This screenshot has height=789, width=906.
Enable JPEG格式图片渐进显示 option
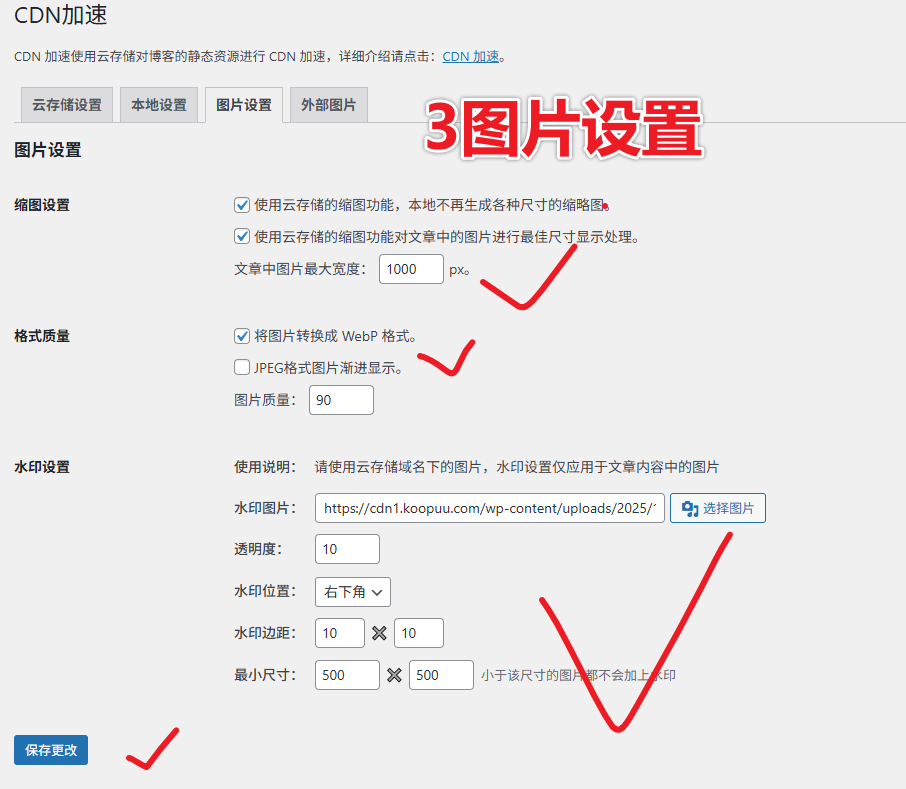[240, 367]
